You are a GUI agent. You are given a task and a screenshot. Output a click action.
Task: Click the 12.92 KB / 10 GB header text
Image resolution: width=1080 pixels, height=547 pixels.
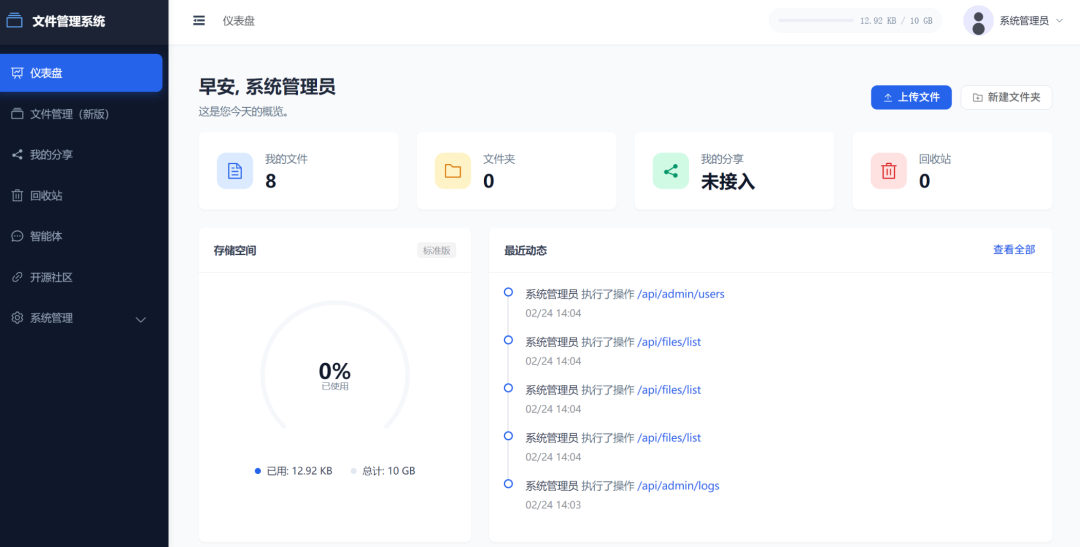896,21
